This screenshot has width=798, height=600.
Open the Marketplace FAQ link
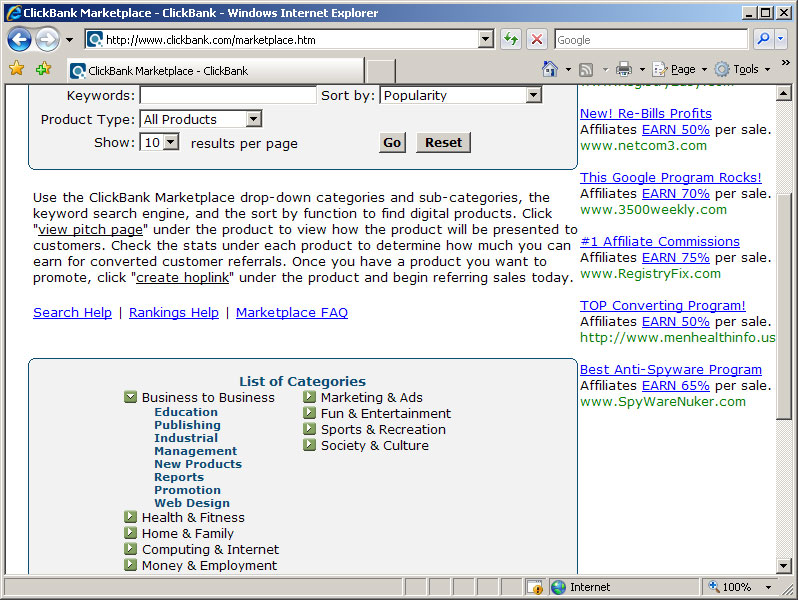pos(292,312)
